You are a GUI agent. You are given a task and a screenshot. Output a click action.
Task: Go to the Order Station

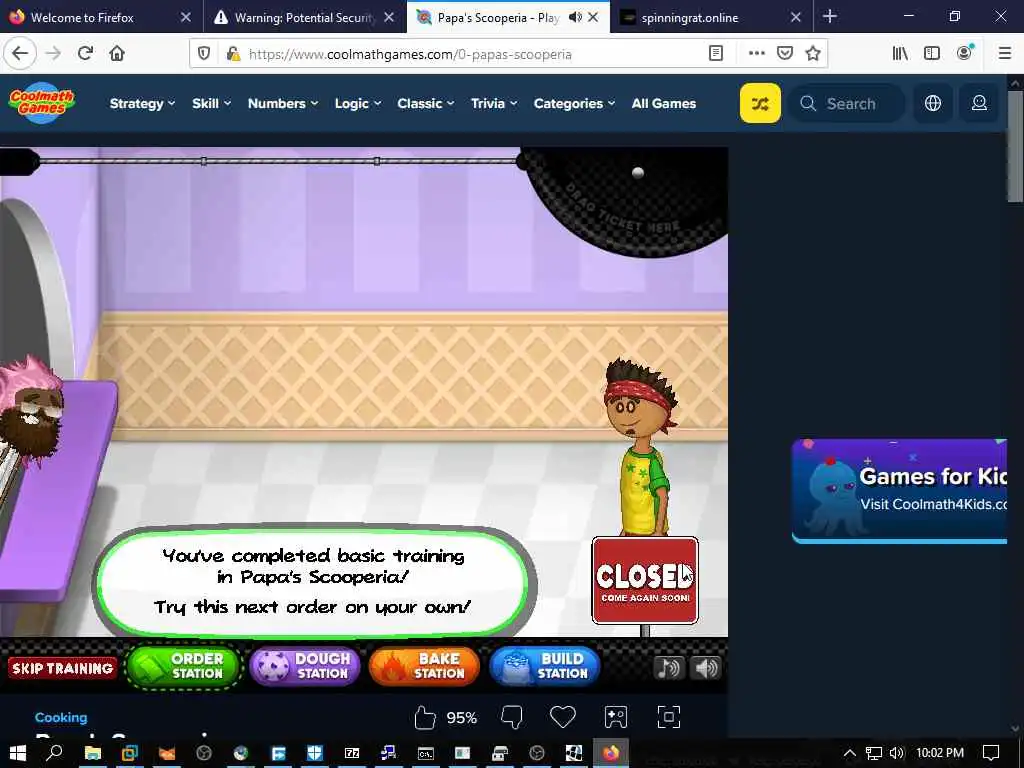pyautogui.click(x=184, y=667)
